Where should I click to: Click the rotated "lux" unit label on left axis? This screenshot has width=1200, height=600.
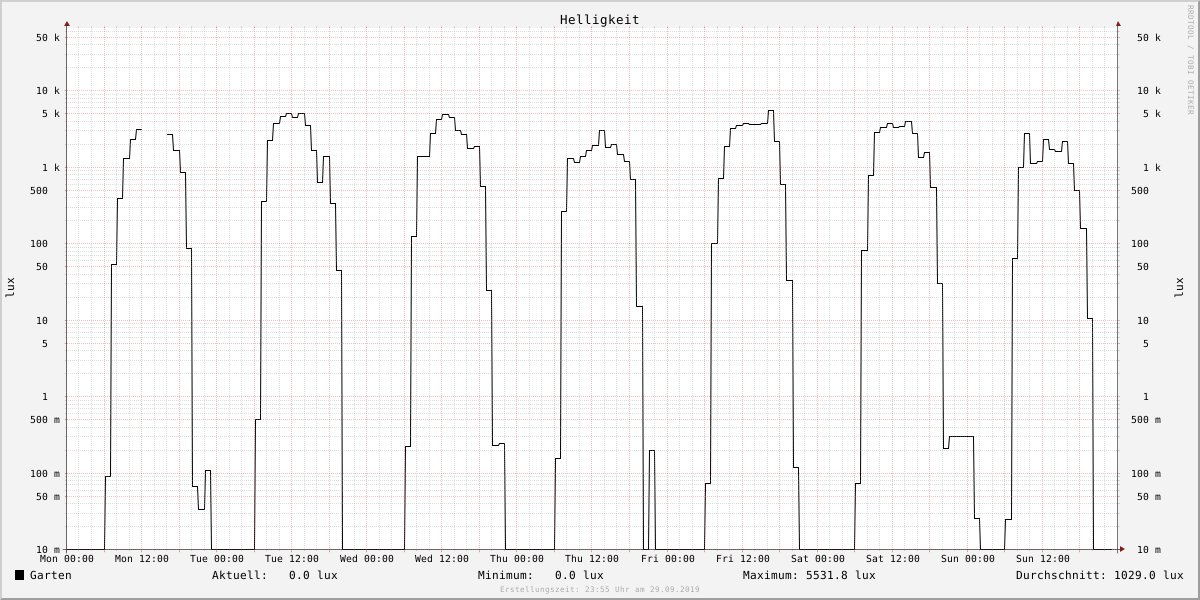tap(10, 288)
